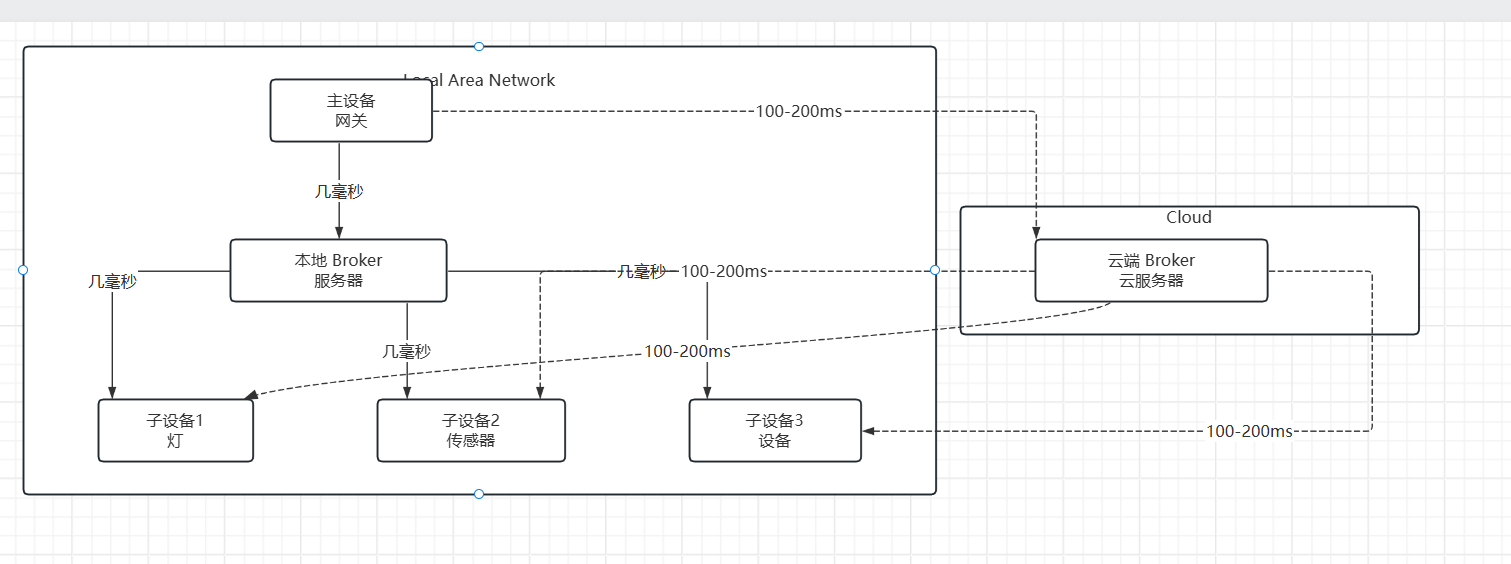Screen dimensions: 1511x564
Task: Click 100-200ms label on line into 子设备3
Action: (x=1250, y=431)
